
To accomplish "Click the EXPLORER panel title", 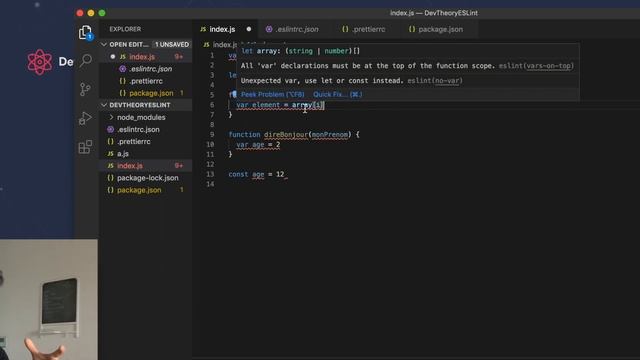I will [x=125, y=29].
